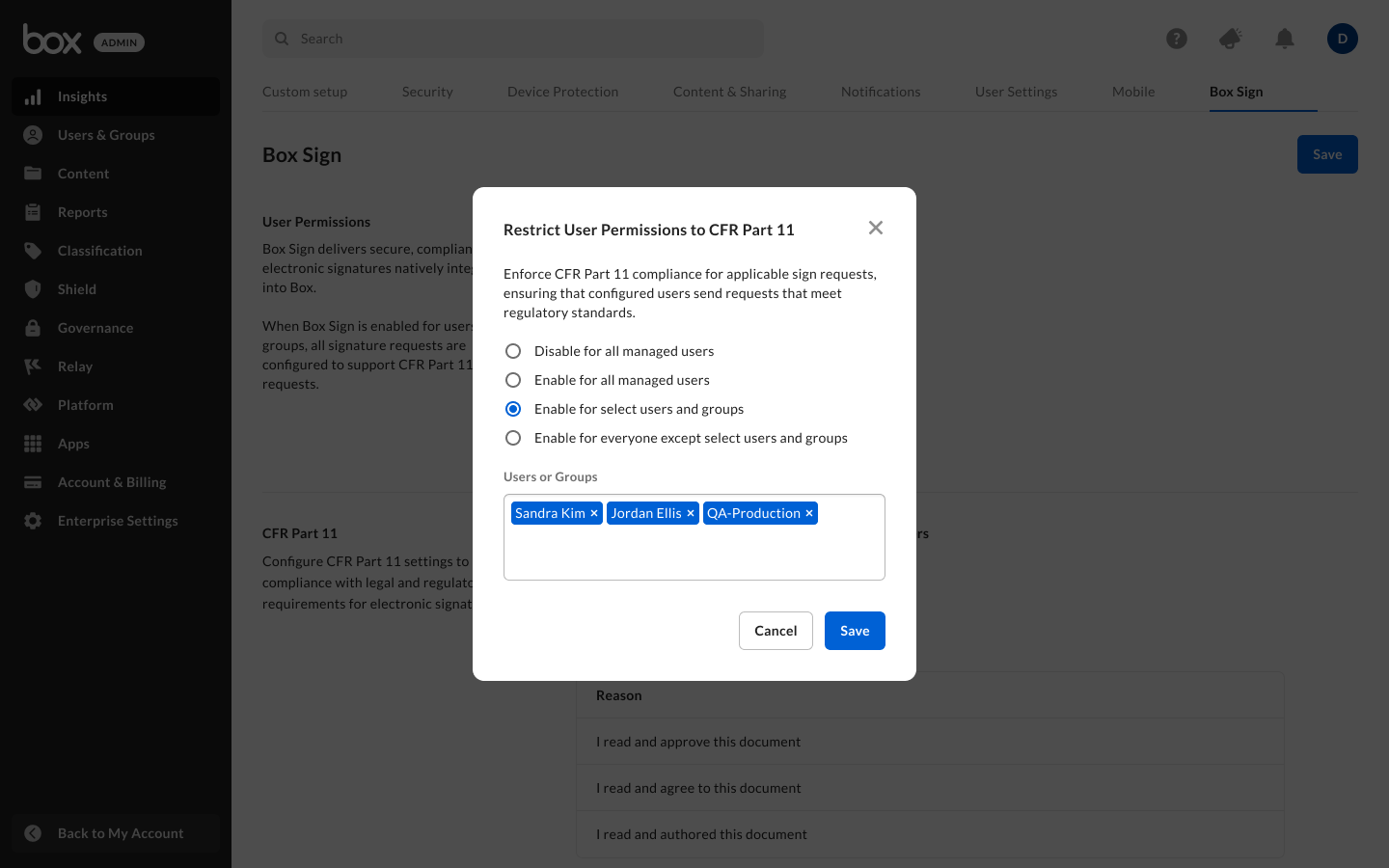Select Enable for select users and groups
Screen dimensions: 1389x868
[513, 409]
